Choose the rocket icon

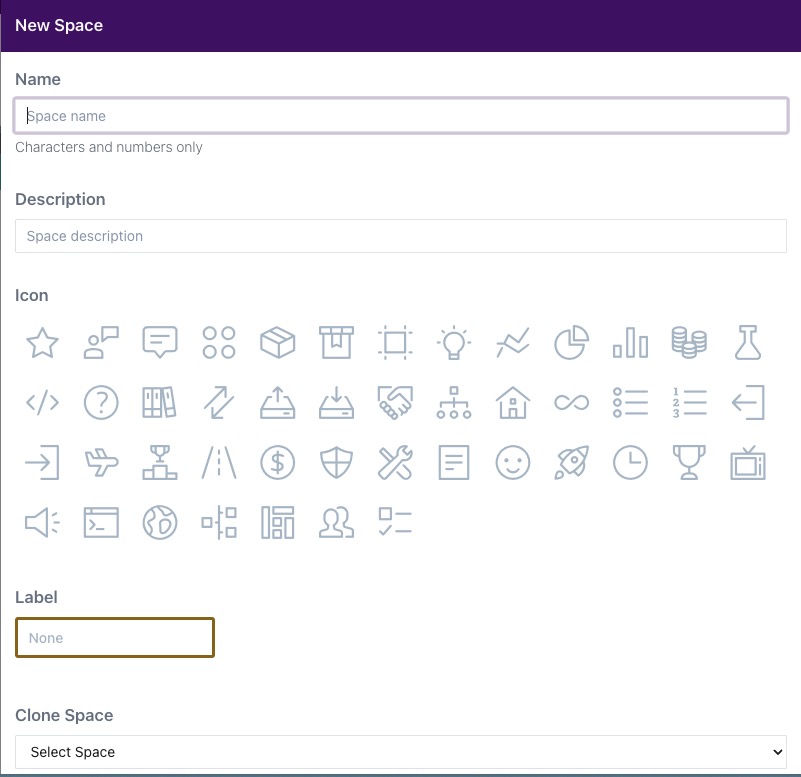pos(571,463)
